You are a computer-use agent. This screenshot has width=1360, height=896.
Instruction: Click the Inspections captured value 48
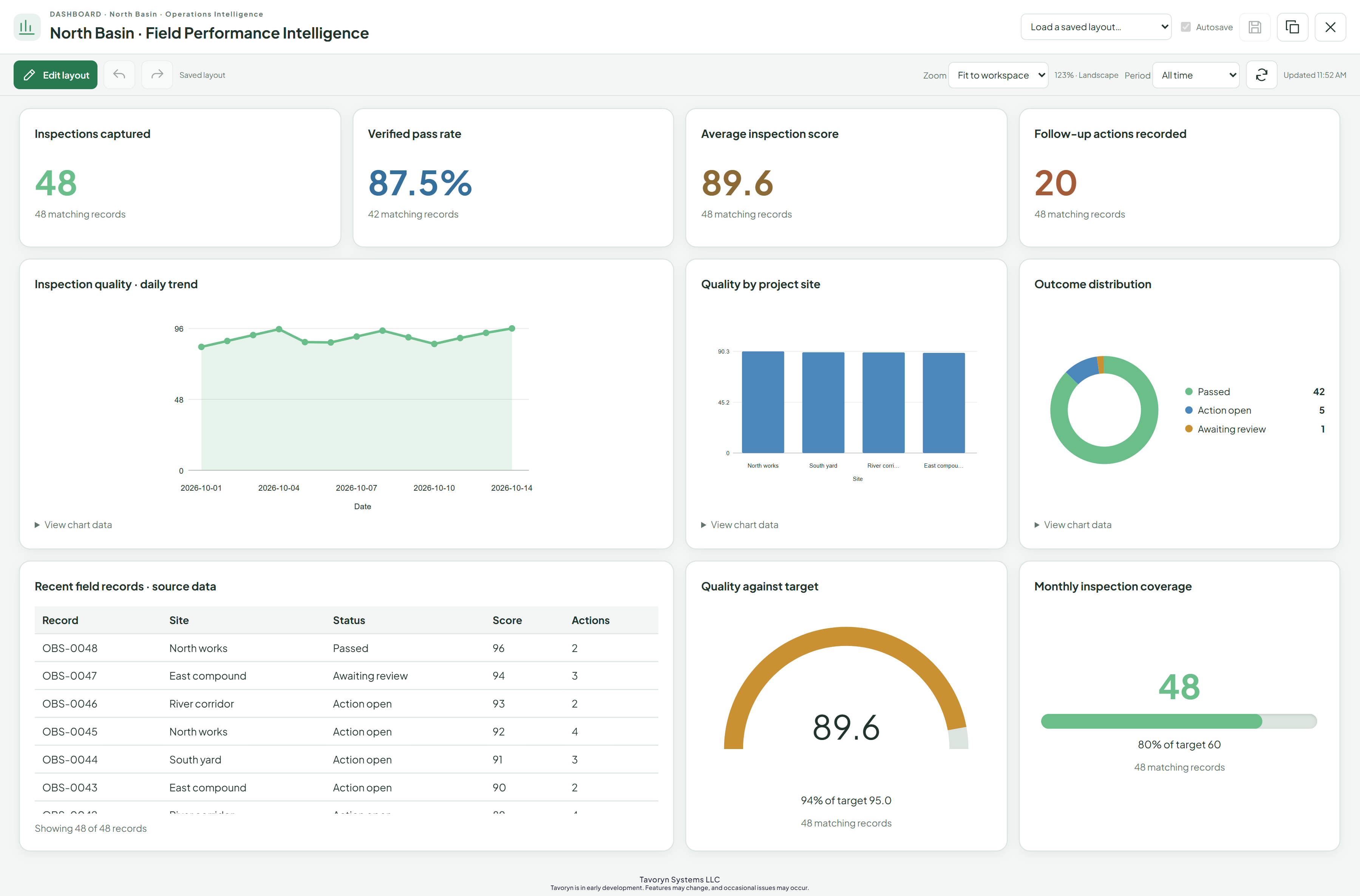pyautogui.click(x=56, y=183)
